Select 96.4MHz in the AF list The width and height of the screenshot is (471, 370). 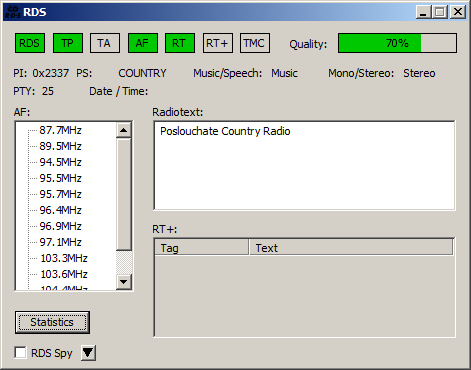[x=60, y=210]
